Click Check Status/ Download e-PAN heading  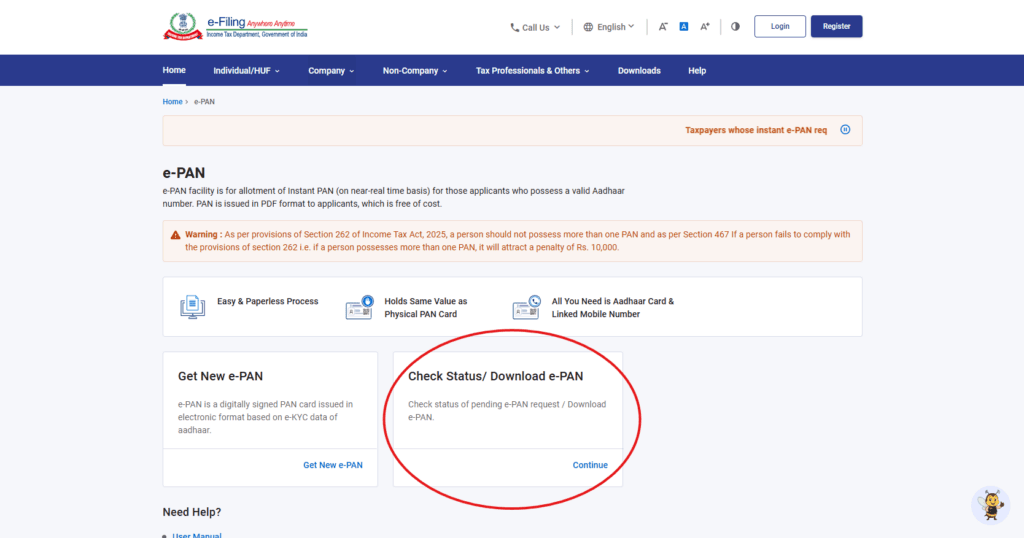click(x=496, y=376)
